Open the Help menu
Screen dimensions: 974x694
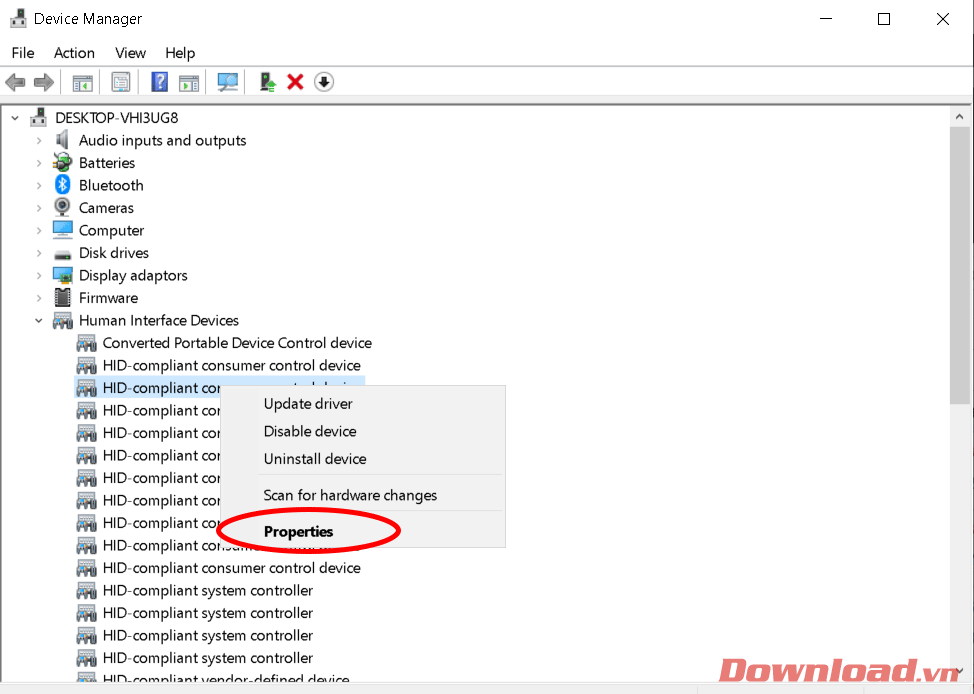(180, 53)
